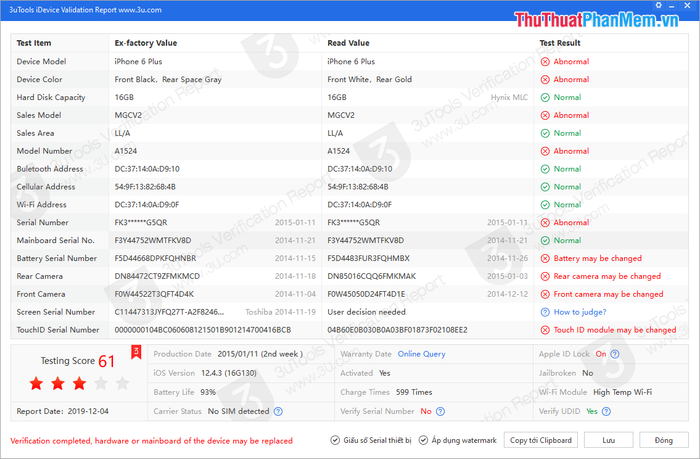Select the Test Item column header
This screenshot has width=700, height=459.
click(34, 43)
